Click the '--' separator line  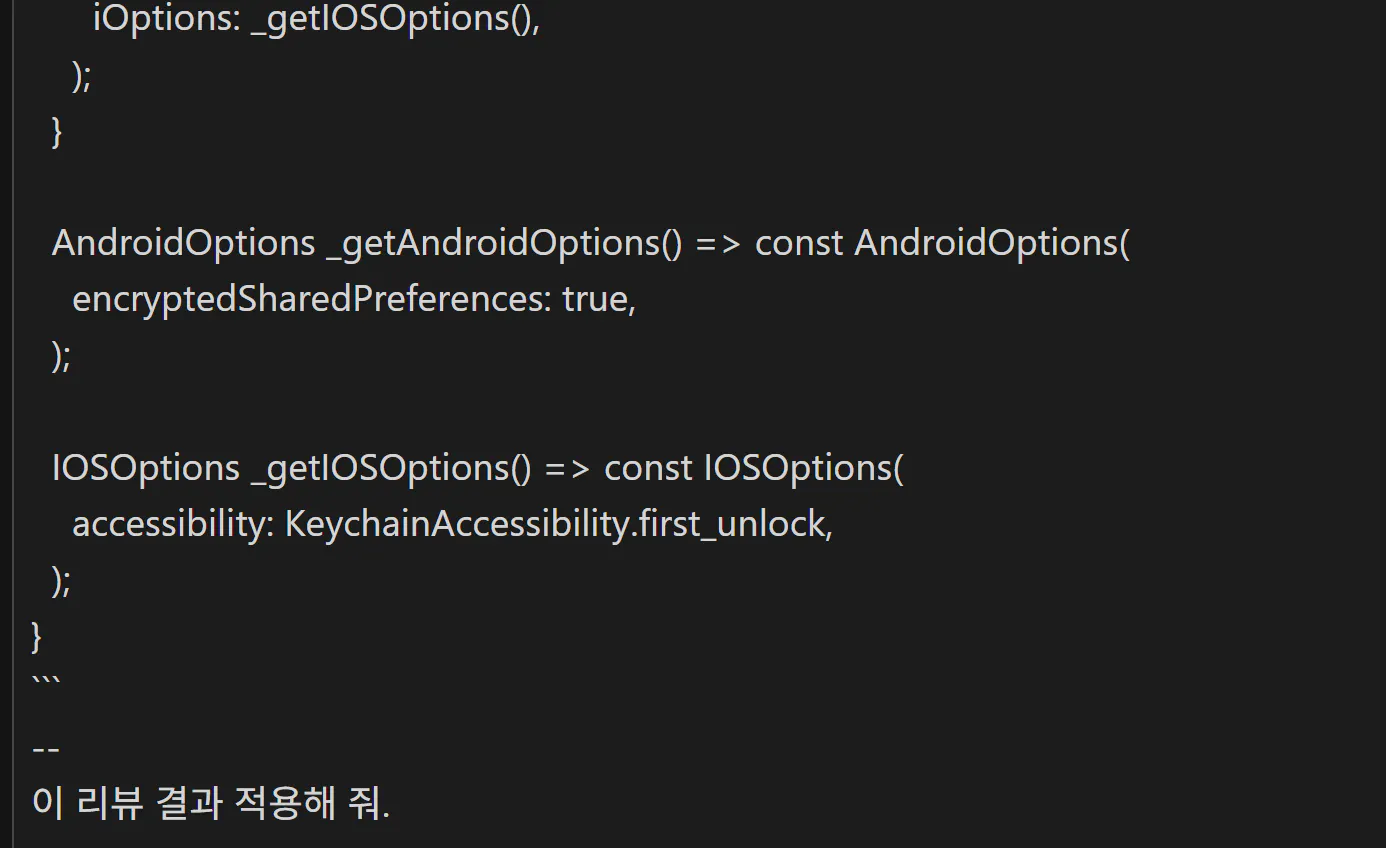[46, 747]
